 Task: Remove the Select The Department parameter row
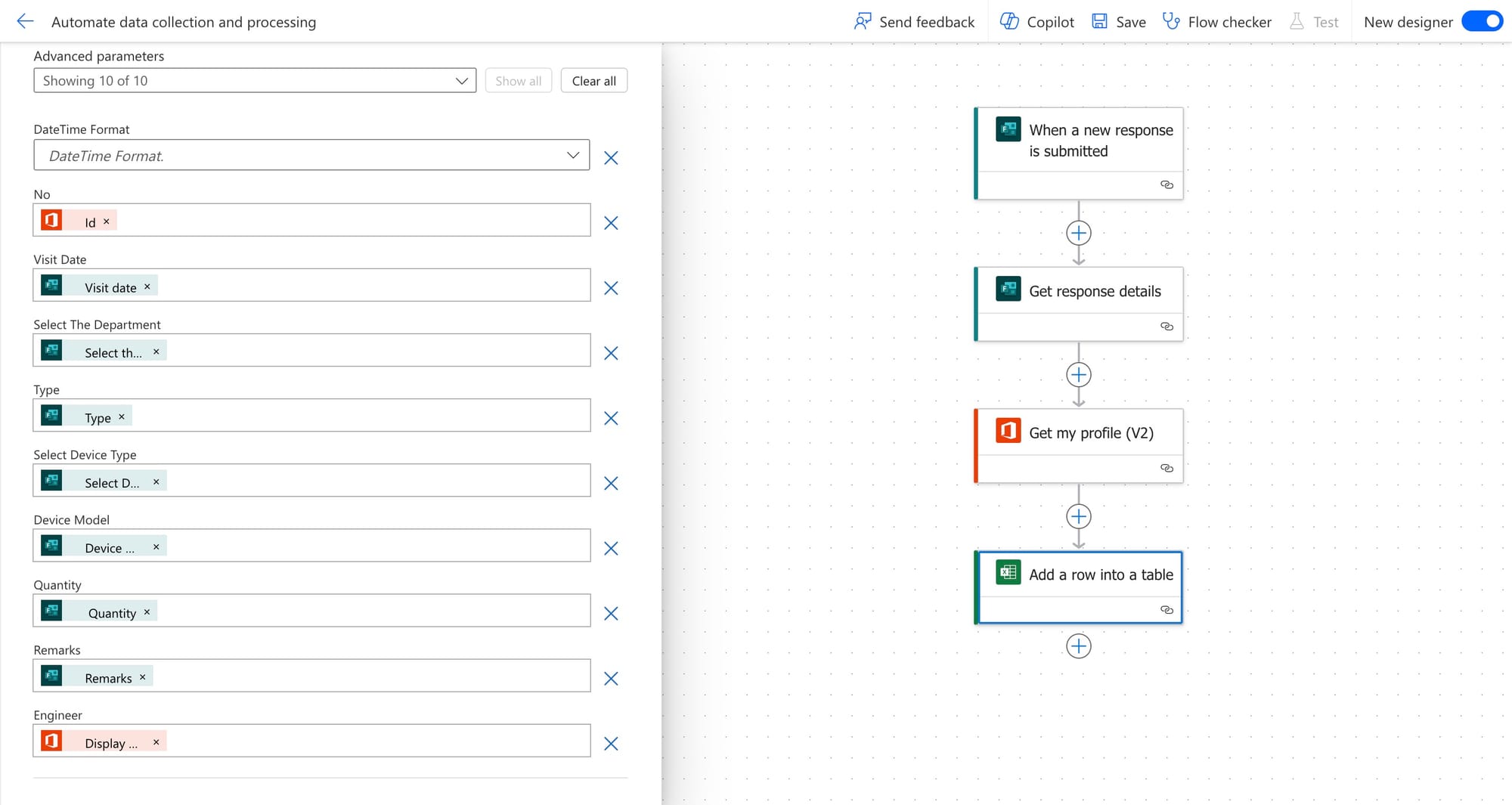[x=611, y=353]
